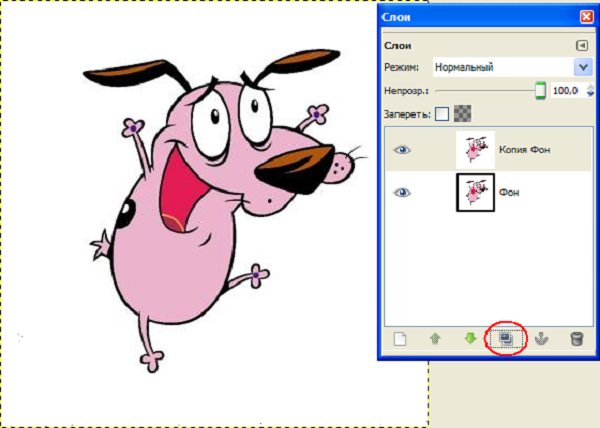Raise layer with green up arrow
The width and height of the screenshot is (600, 428).
click(435, 339)
